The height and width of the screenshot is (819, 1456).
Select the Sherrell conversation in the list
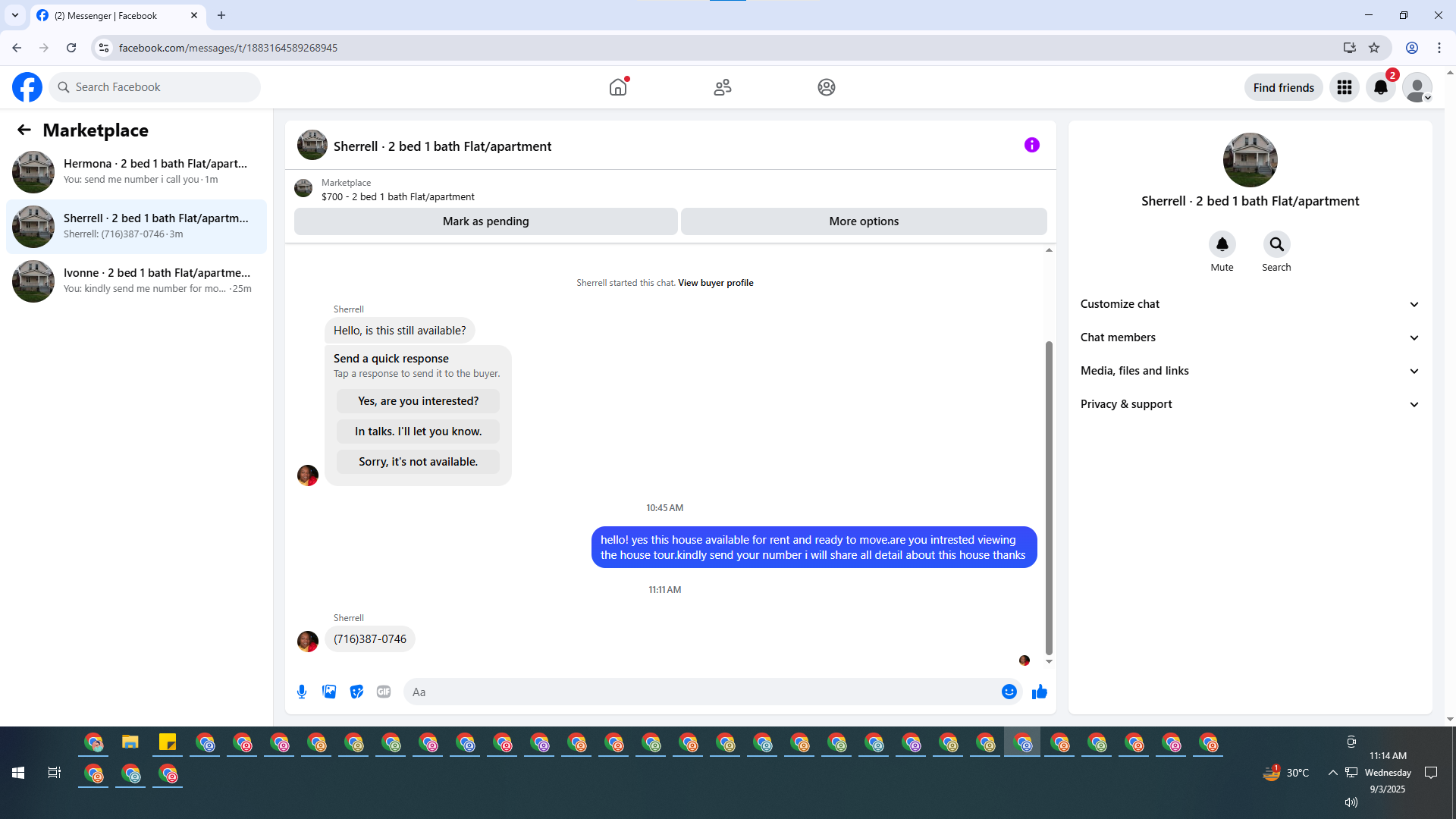point(136,226)
